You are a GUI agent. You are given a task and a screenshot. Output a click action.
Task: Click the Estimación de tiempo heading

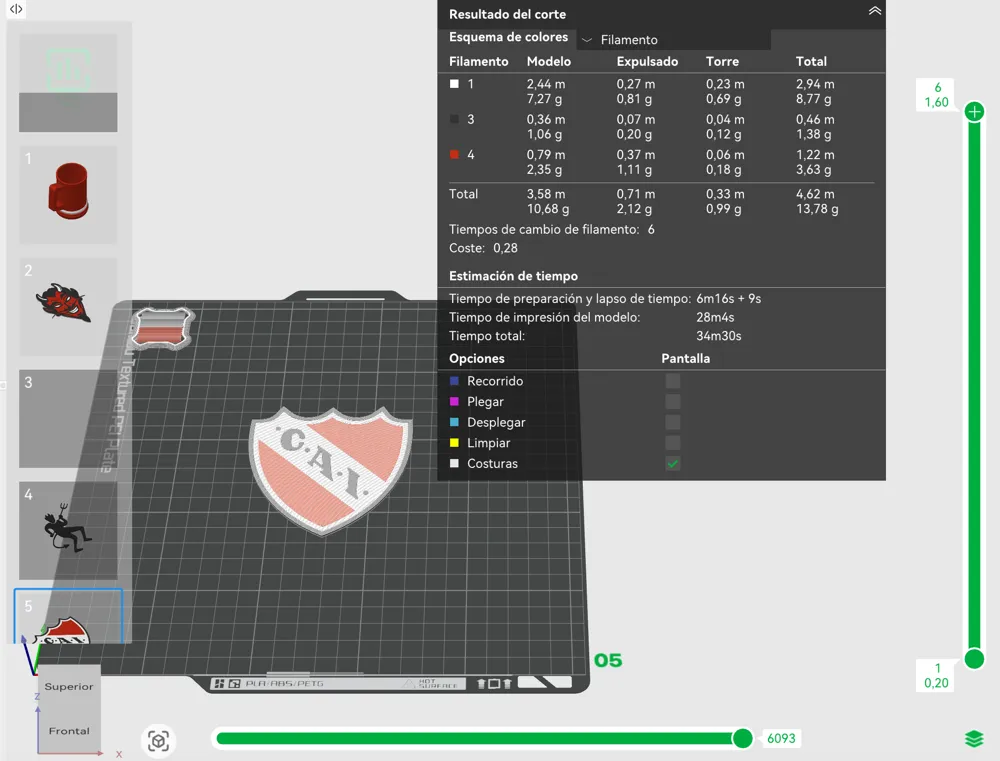pos(513,276)
